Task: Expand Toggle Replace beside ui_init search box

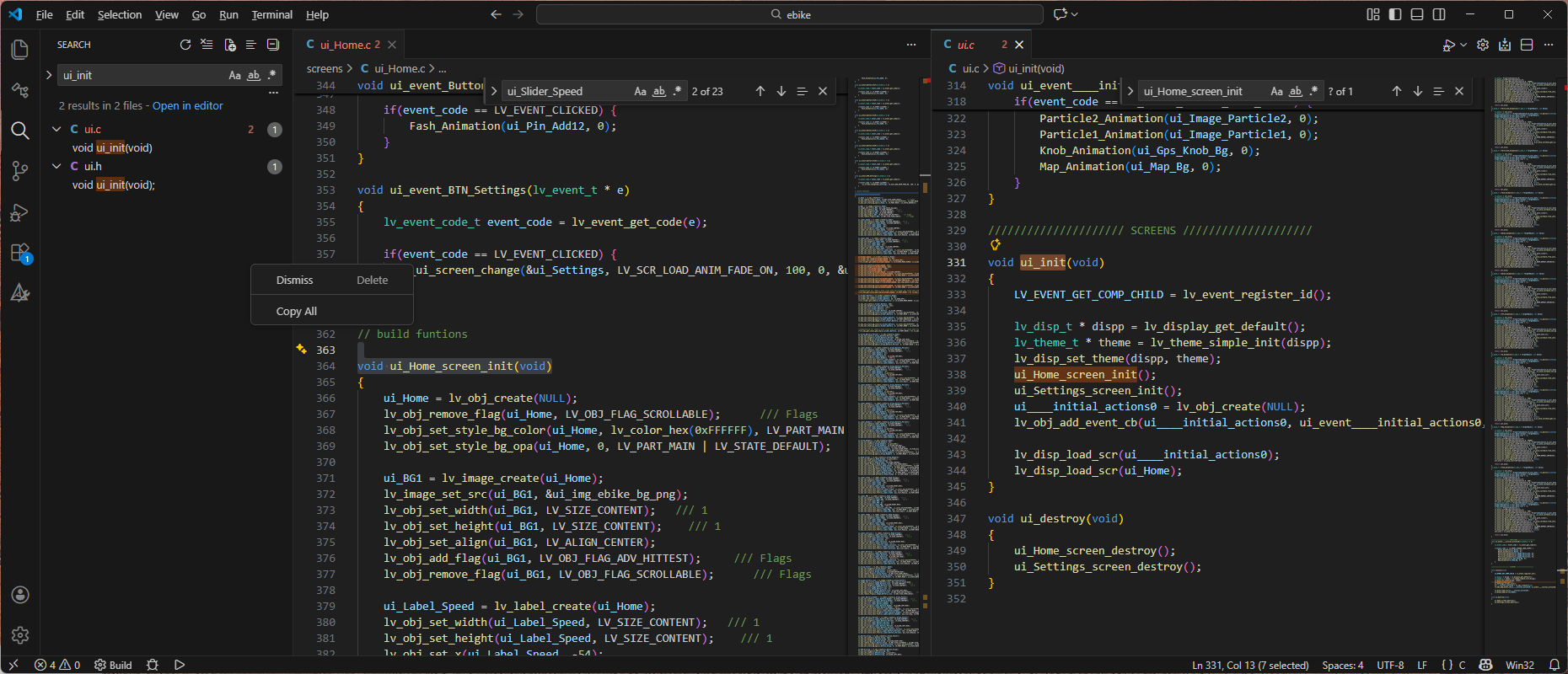Action: tap(49, 75)
